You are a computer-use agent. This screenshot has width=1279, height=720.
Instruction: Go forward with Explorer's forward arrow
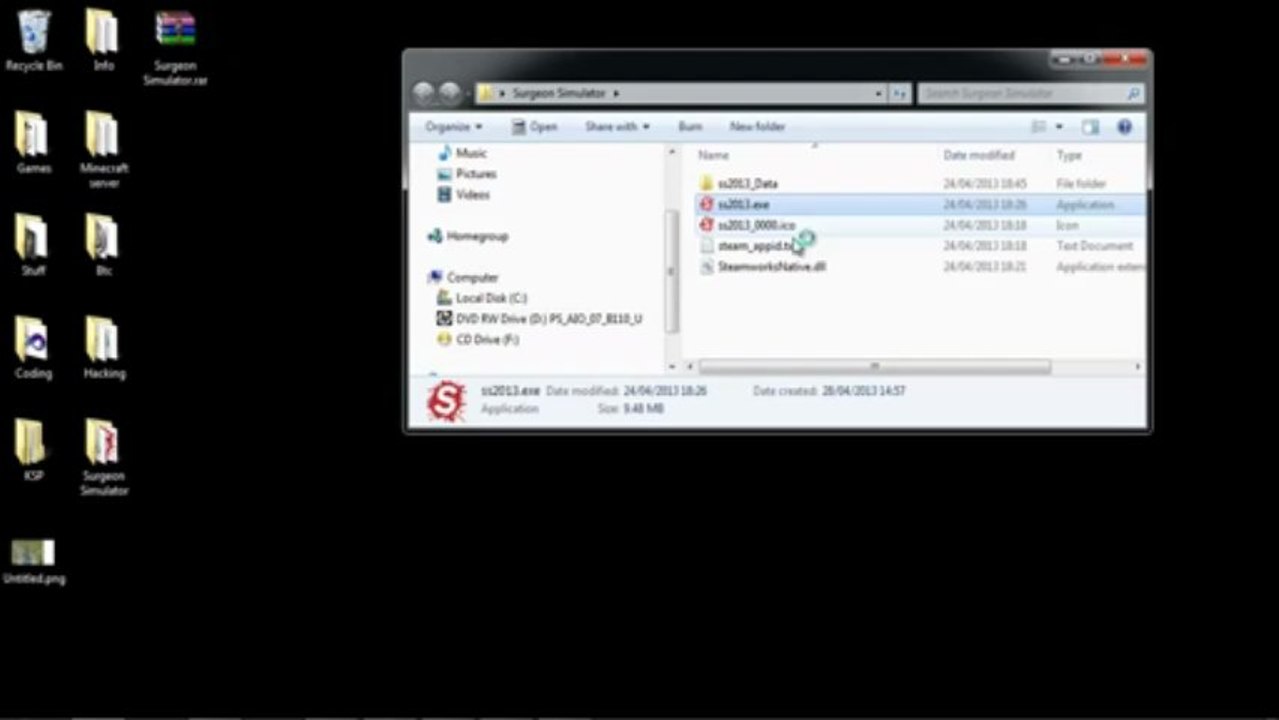click(450, 93)
